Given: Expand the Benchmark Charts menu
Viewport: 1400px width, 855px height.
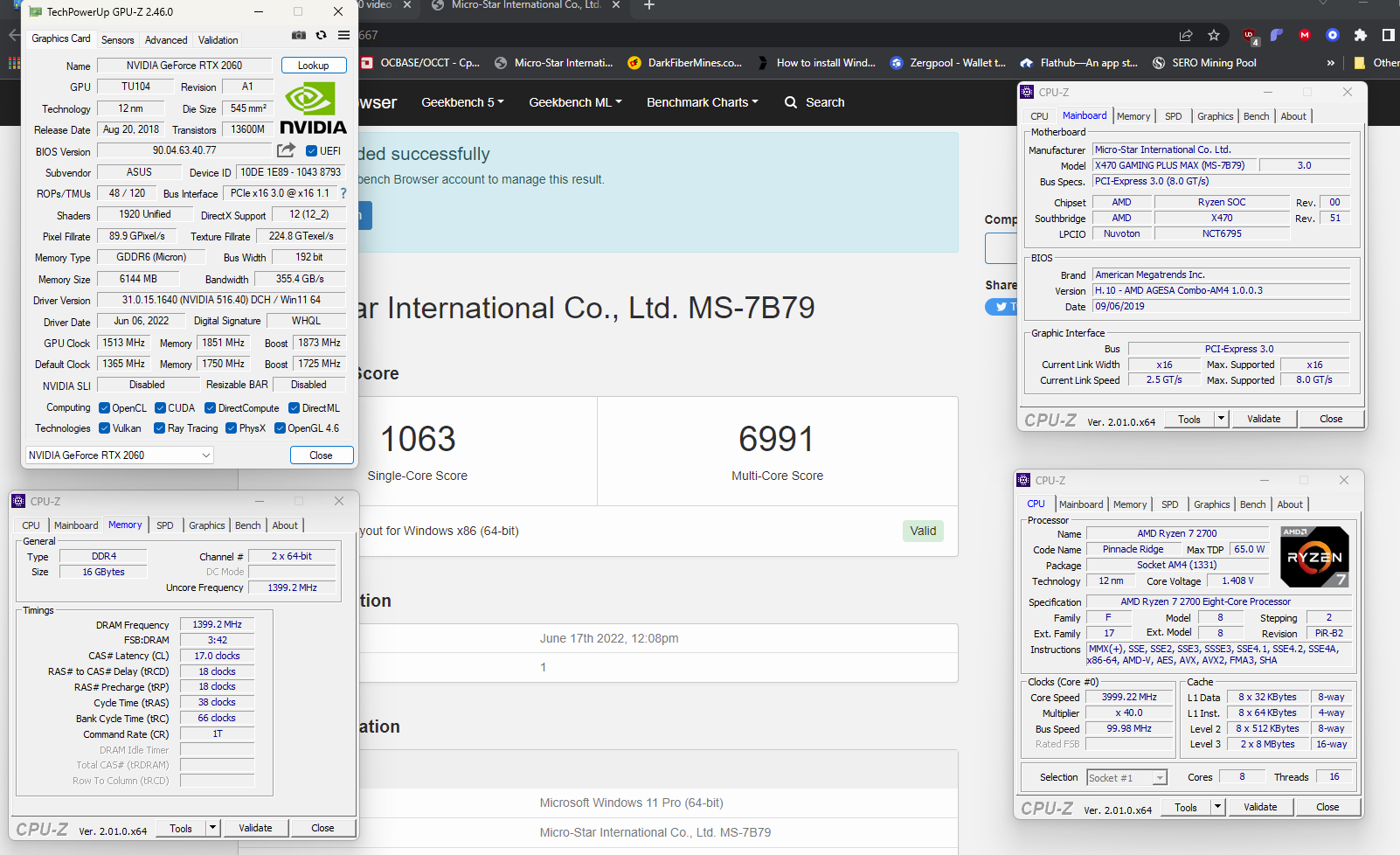Looking at the screenshot, I should [702, 102].
